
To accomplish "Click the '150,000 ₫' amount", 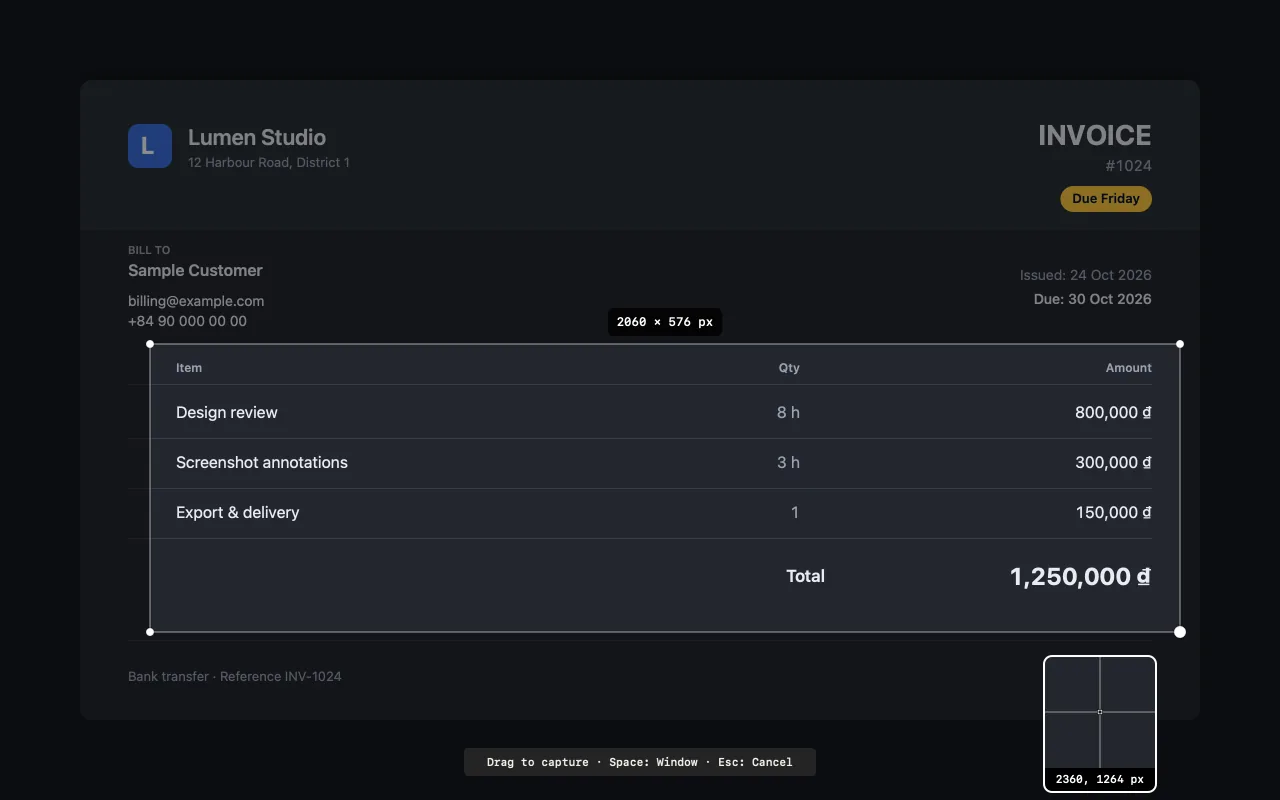I will 1113,512.
